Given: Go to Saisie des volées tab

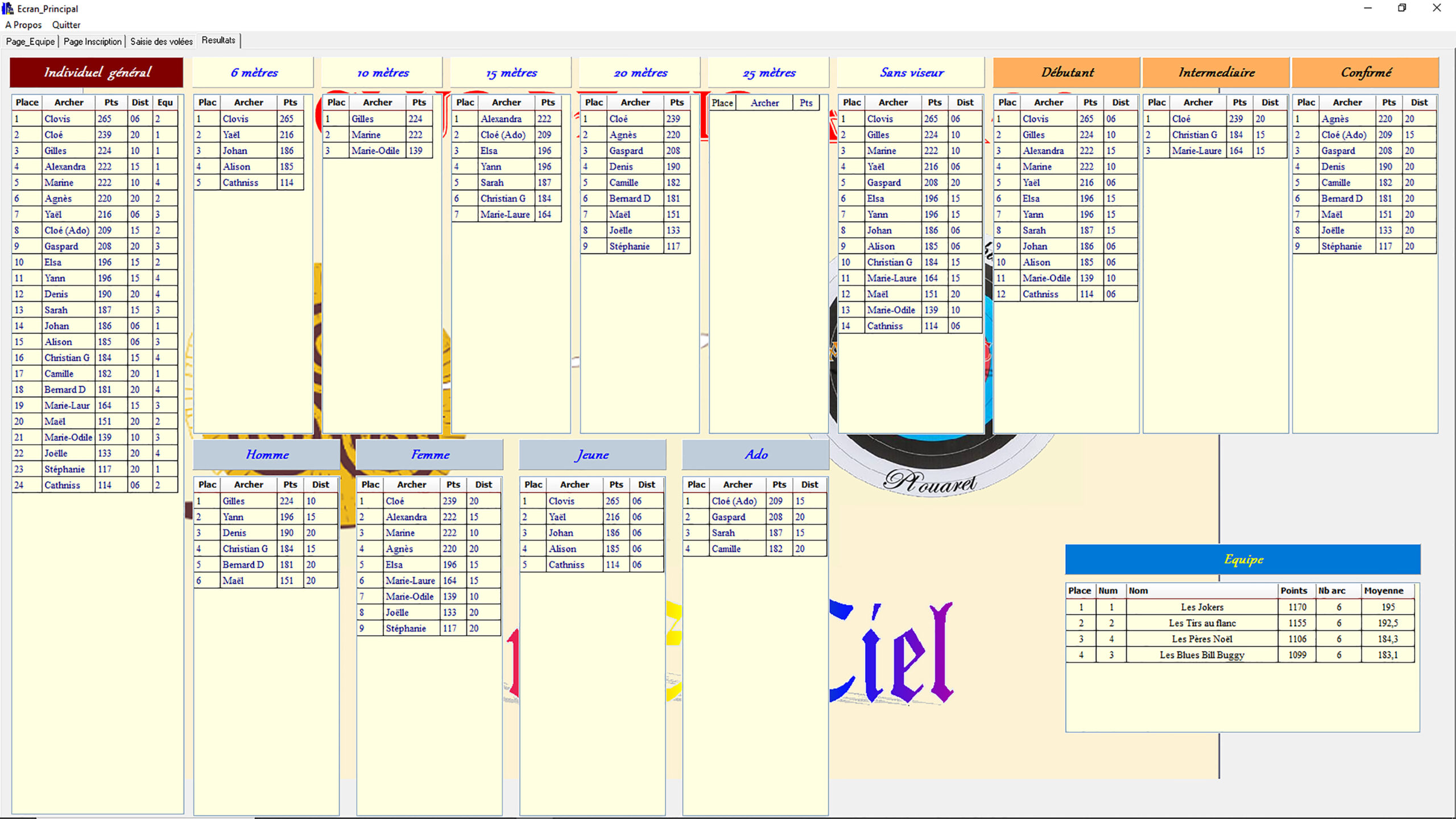Looking at the screenshot, I should coord(161,42).
